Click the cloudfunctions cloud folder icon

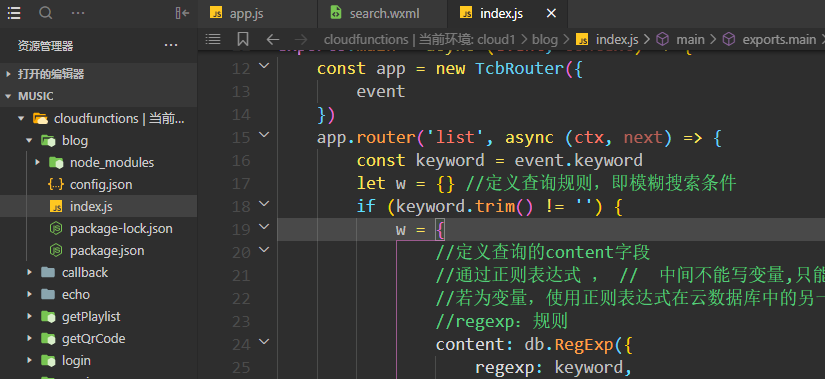tap(41, 118)
